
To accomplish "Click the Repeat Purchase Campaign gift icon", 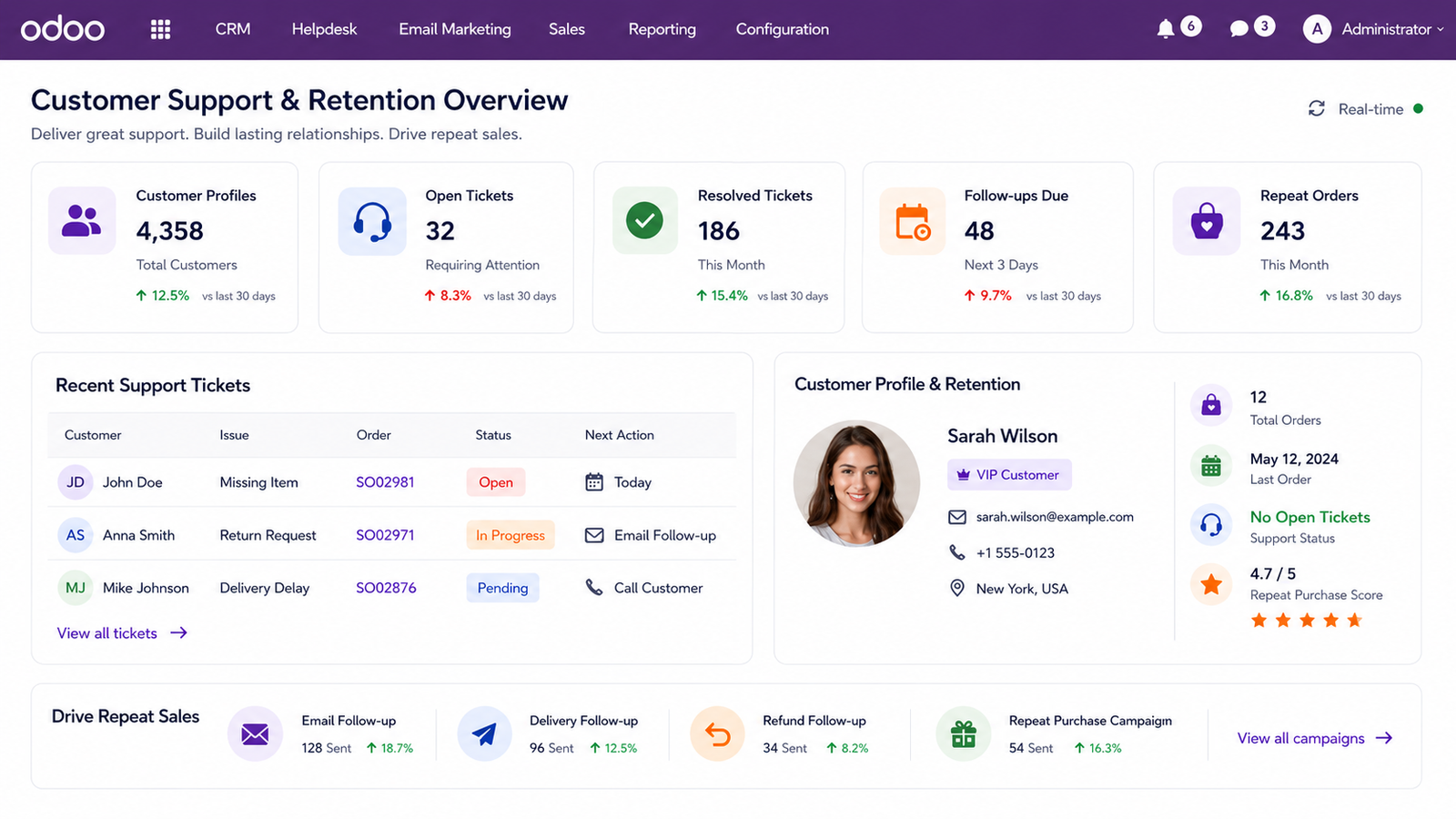I will (x=964, y=733).
